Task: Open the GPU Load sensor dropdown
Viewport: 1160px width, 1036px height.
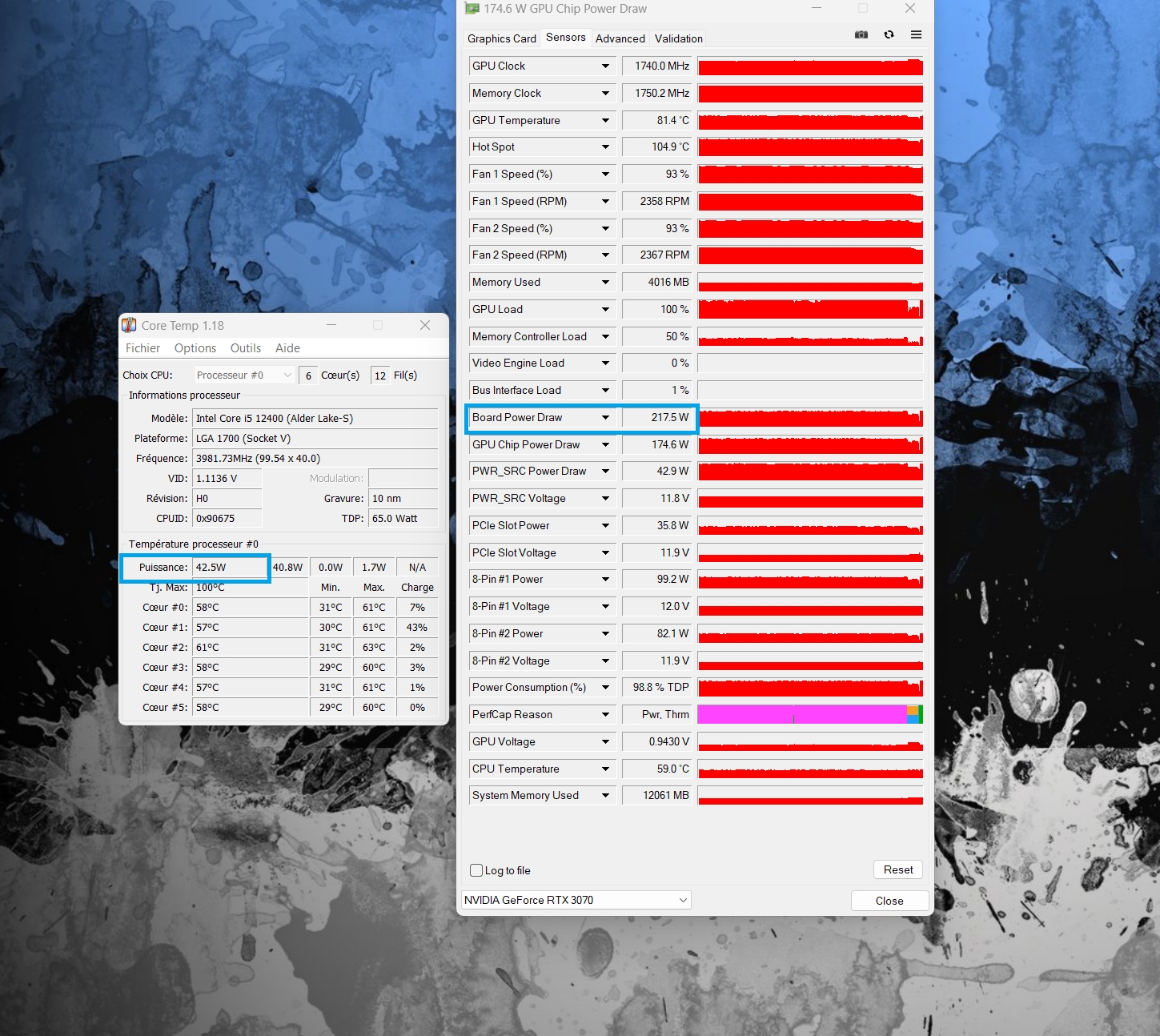Action: [x=605, y=309]
